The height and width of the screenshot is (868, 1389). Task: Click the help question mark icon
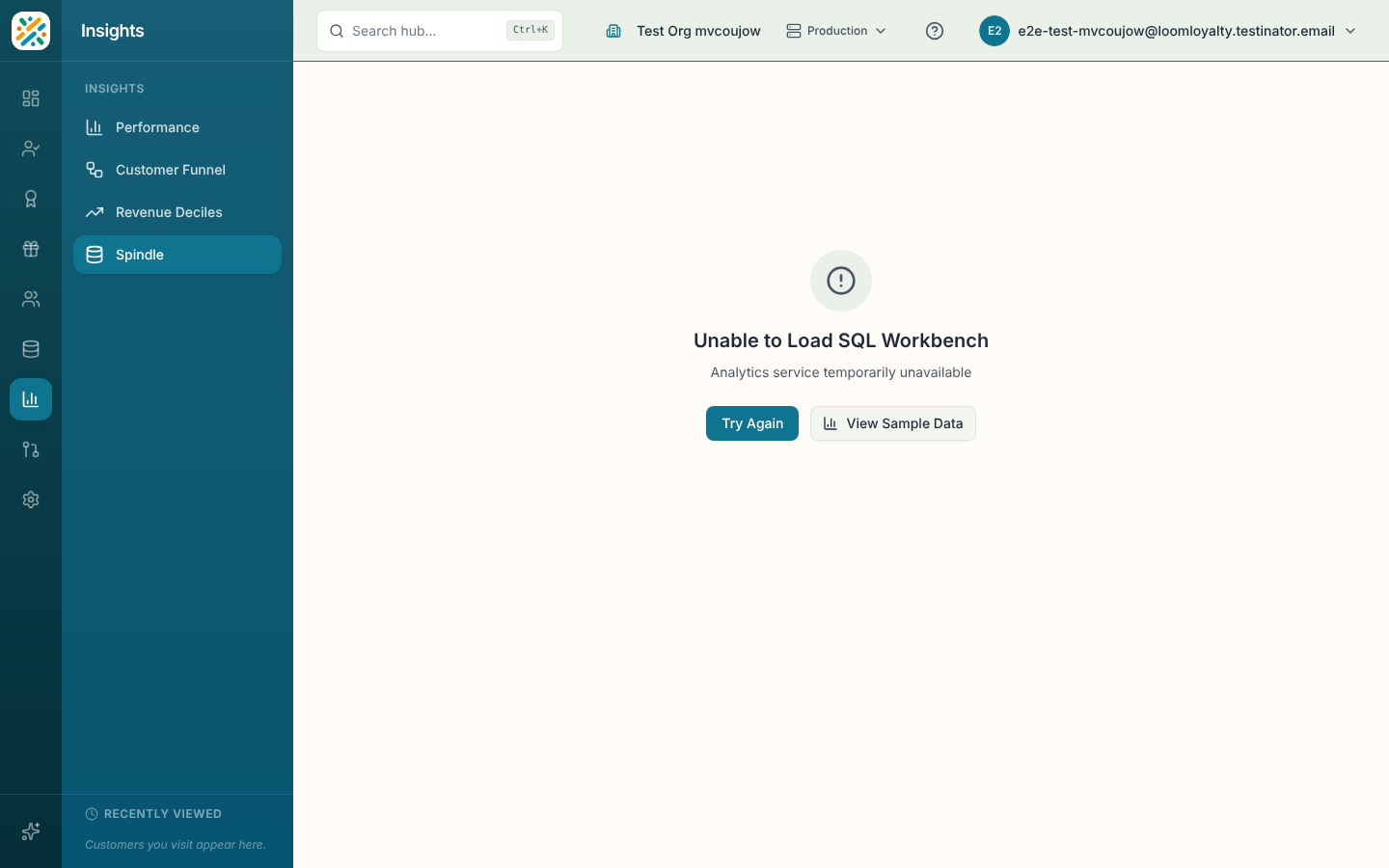(935, 31)
